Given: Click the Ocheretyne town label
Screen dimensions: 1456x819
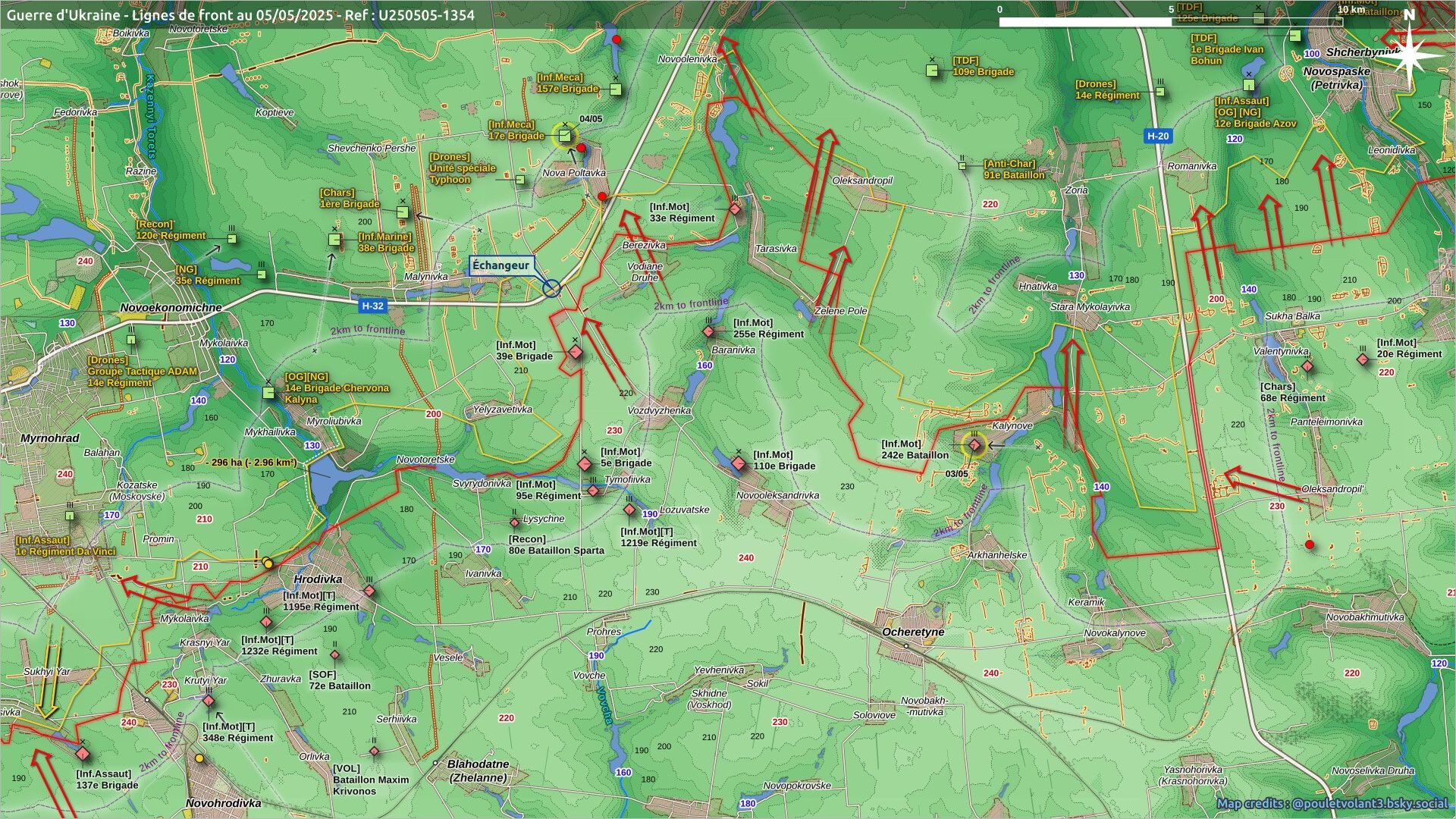Looking at the screenshot, I should (x=913, y=632).
